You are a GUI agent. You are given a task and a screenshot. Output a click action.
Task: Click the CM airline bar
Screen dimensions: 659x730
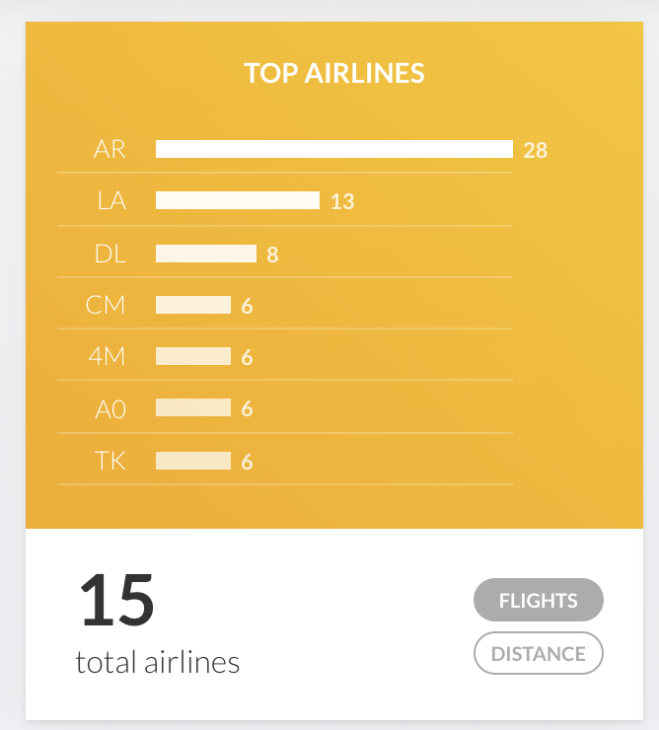pyautogui.click(x=193, y=305)
